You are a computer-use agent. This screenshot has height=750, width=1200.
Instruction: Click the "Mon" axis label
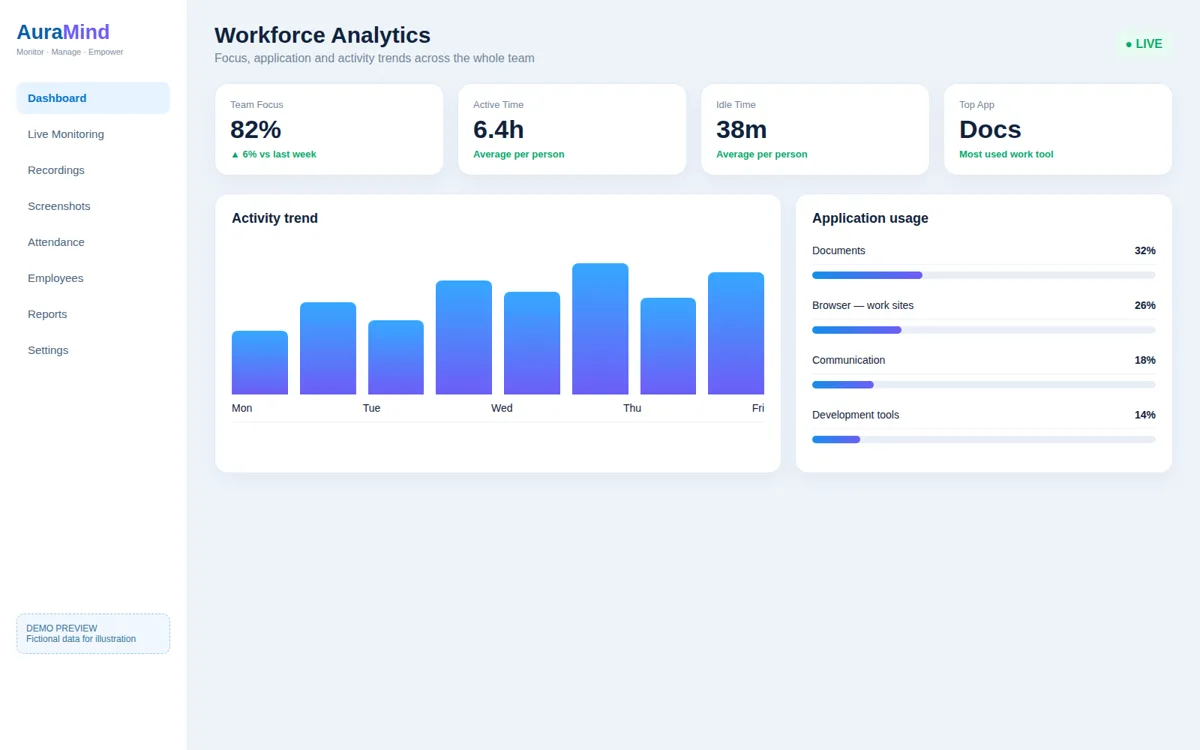(x=242, y=408)
